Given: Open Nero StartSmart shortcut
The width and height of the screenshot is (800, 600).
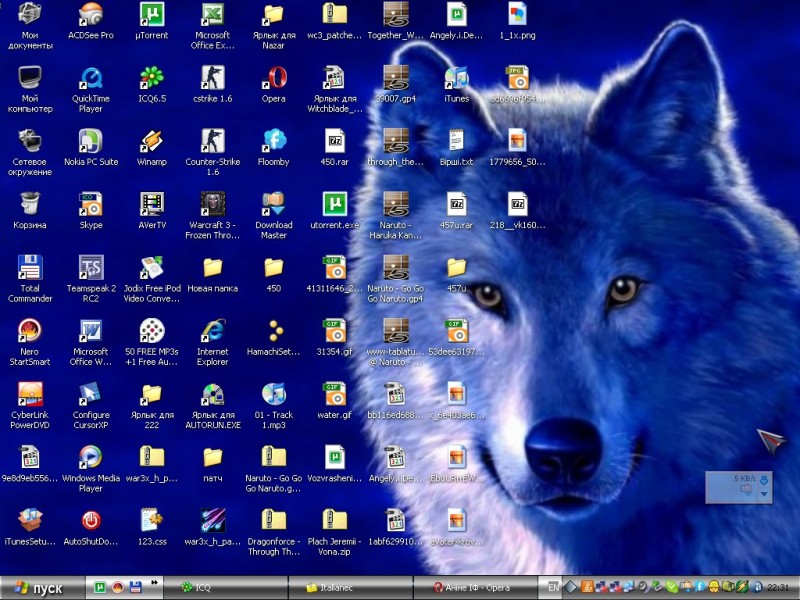Looking at the screenshot, I should [30, 331].
